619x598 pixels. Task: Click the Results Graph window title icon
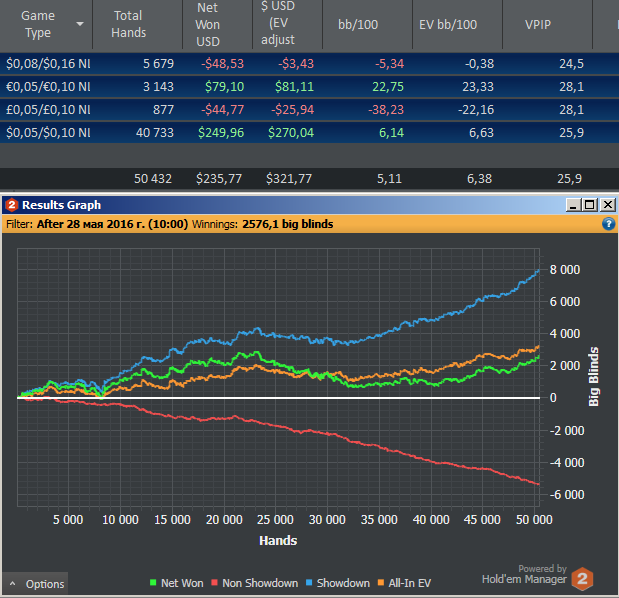point(11,205)
